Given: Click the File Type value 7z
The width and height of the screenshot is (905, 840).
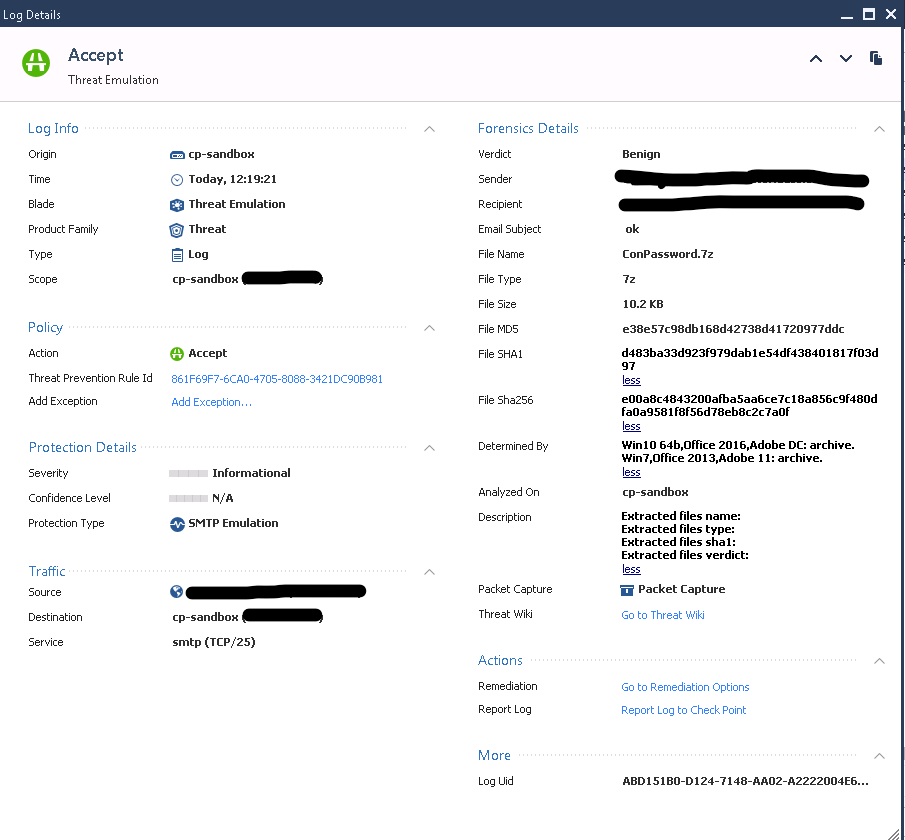Looking at the screenshot, I should point(629,279).
